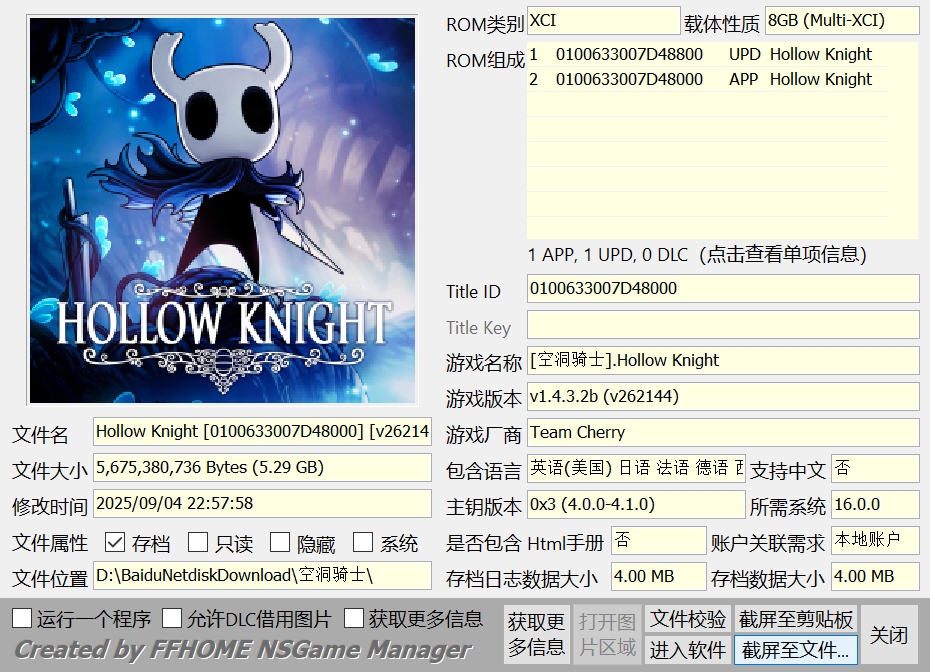Click the 关闭 button
The height and width of the screenshot is (672, 930).
click(x=888, y=635)
